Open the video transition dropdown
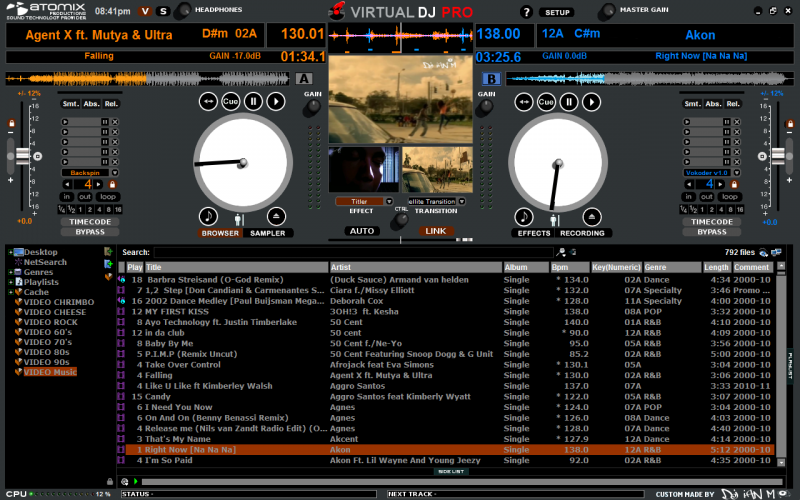Screen dimensions: 800x500 [x=462, y=202]
